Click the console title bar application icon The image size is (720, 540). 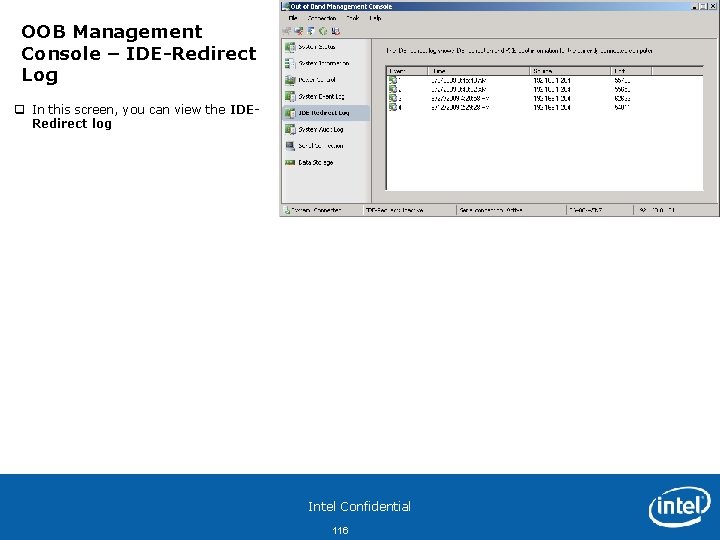pyautogui.click(x=285, y=6)
